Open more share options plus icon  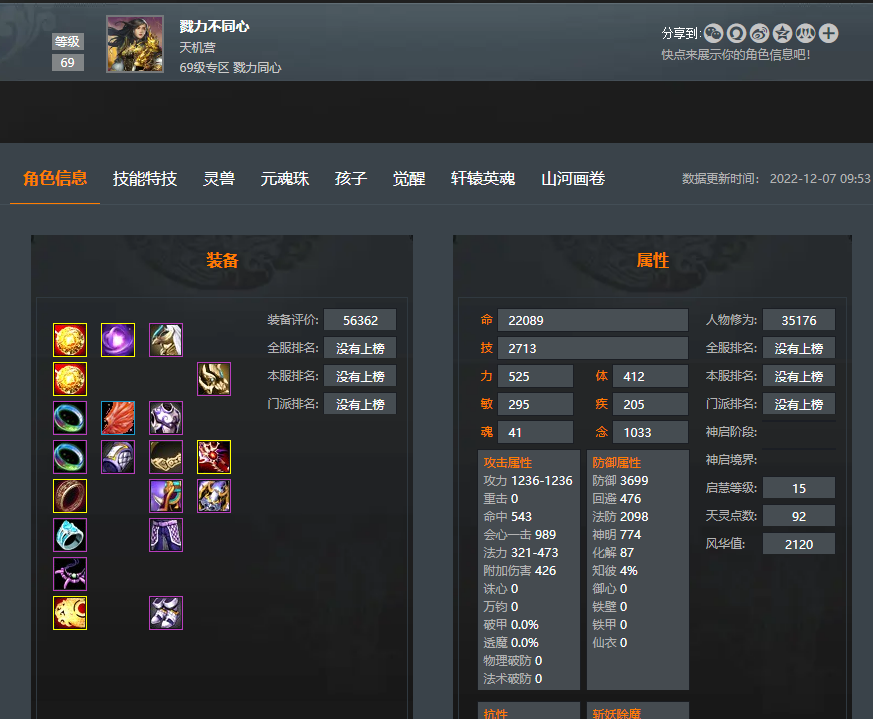pos(828,33)
